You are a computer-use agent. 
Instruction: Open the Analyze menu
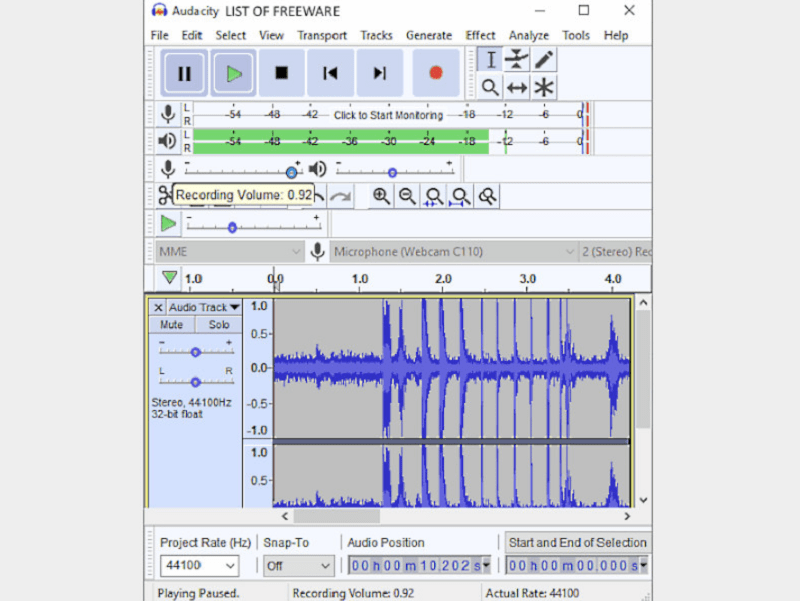click(x=529, y=35)
